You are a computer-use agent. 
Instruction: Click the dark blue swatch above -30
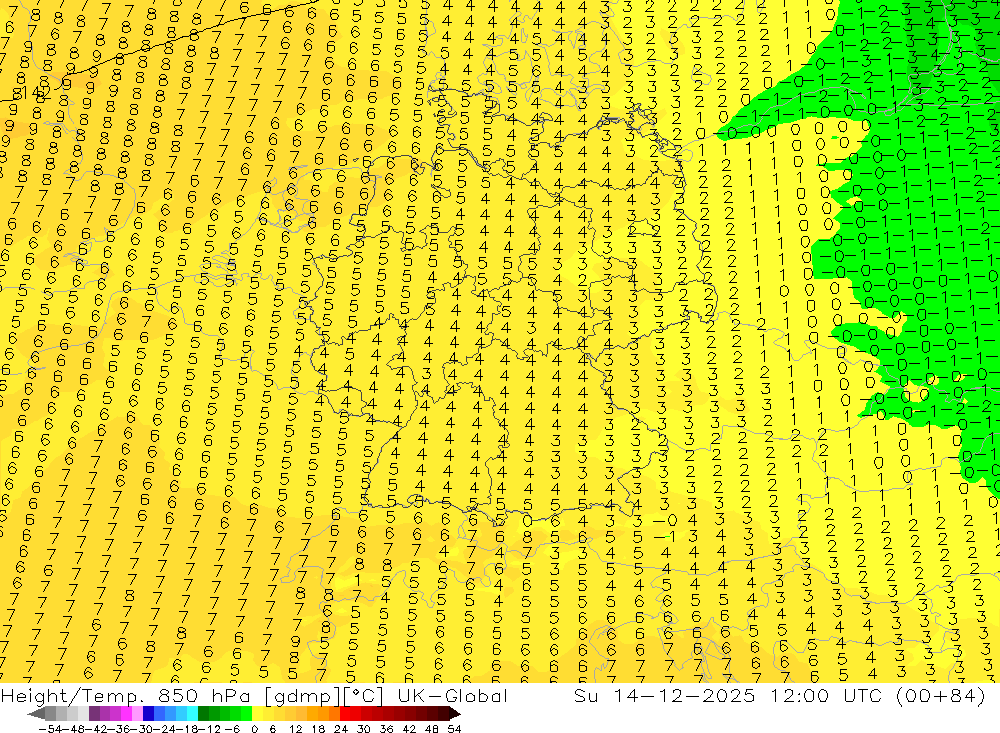[x=149, y=713]
